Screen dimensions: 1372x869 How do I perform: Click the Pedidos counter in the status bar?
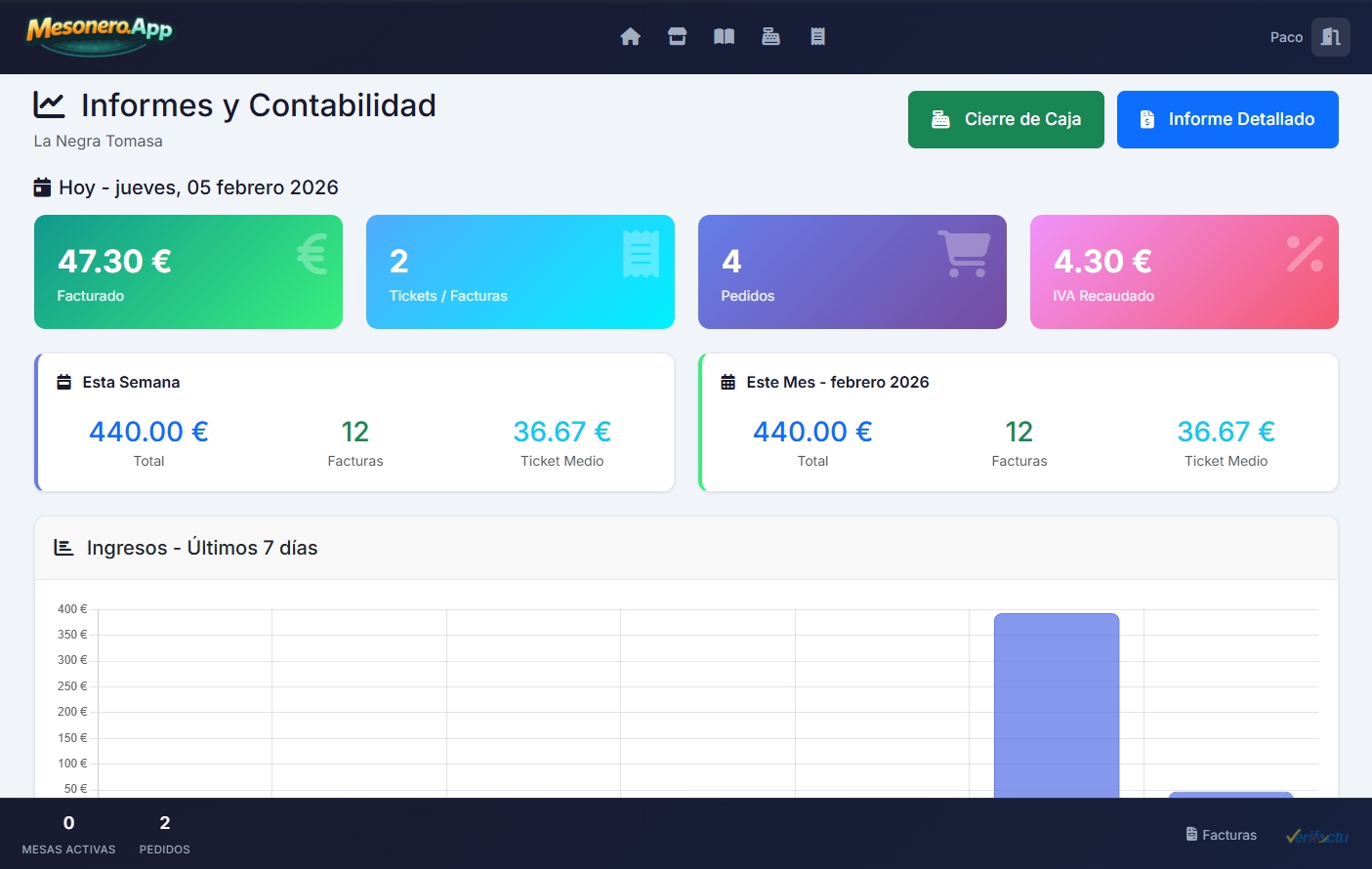point(164,832)
